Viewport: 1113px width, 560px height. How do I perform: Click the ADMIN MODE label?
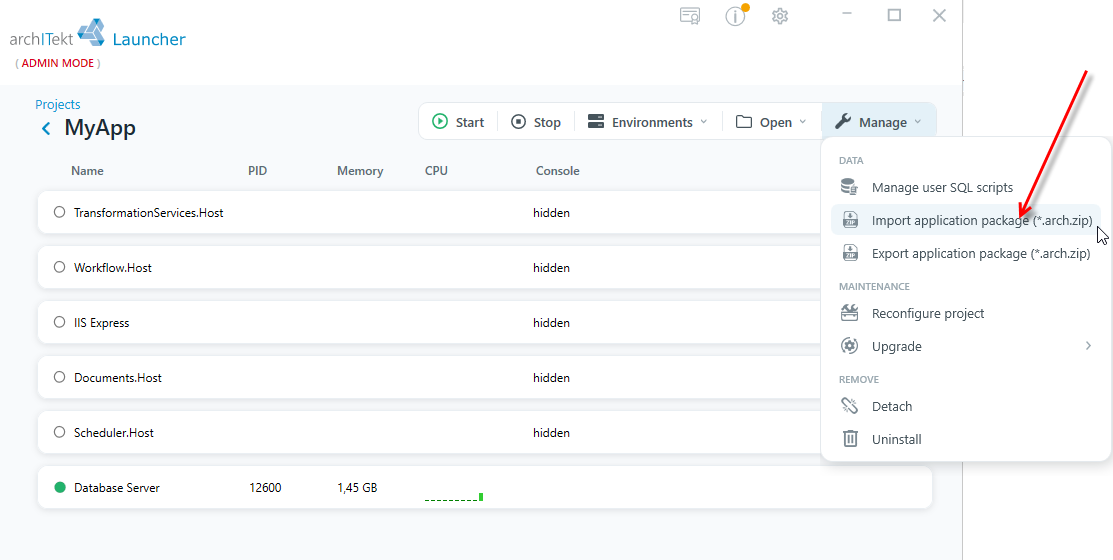(57, 63)
